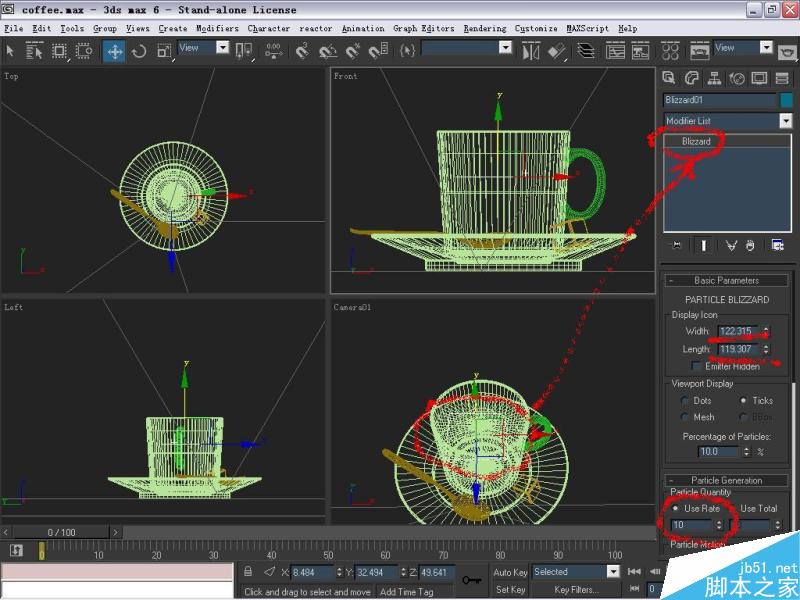Choose the Use Total radio button

(733, 509)
